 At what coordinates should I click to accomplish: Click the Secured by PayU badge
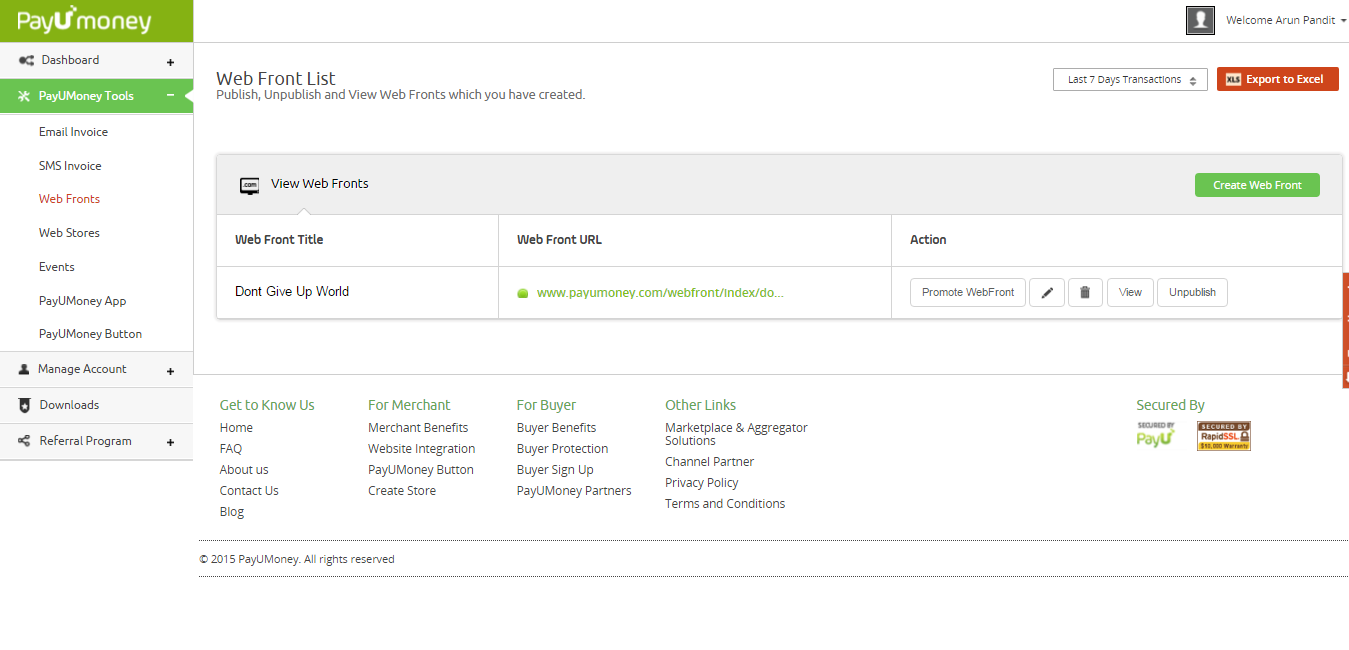coord(1155,435)
